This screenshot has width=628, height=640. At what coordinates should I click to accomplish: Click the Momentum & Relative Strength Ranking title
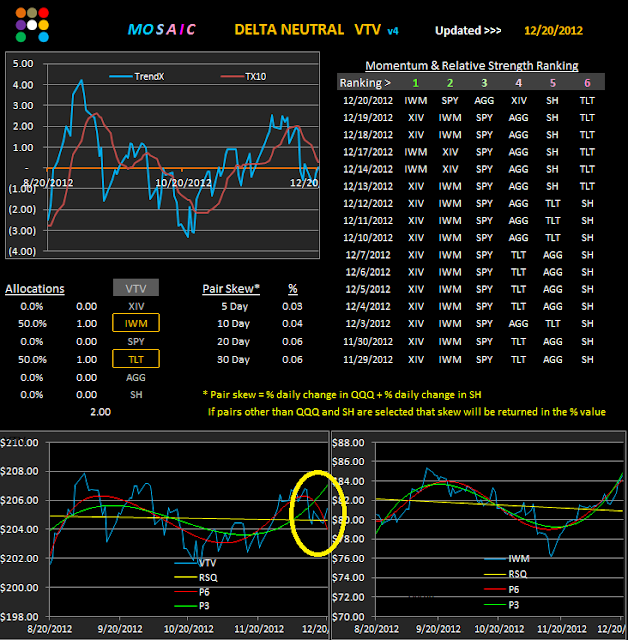[x=472, y=66]
